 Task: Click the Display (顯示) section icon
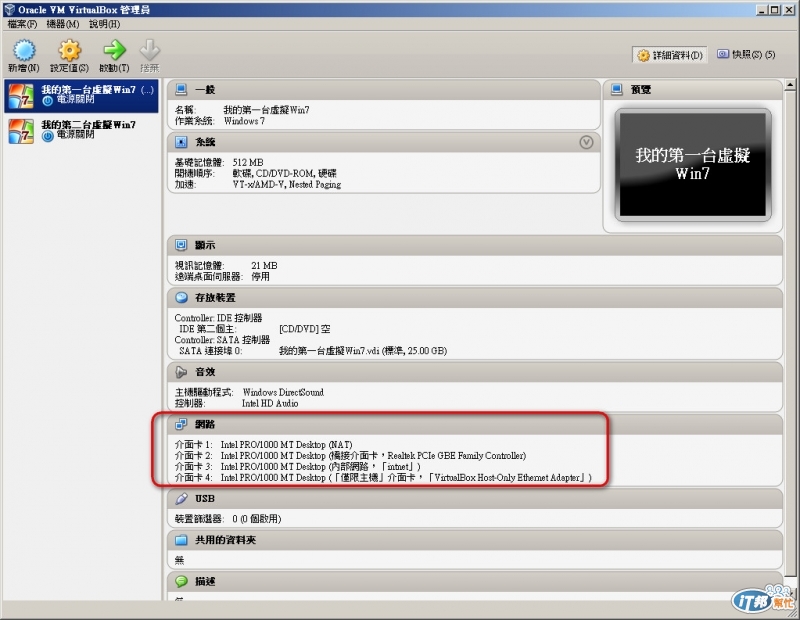pyautogui.click(x=181, y=245)
